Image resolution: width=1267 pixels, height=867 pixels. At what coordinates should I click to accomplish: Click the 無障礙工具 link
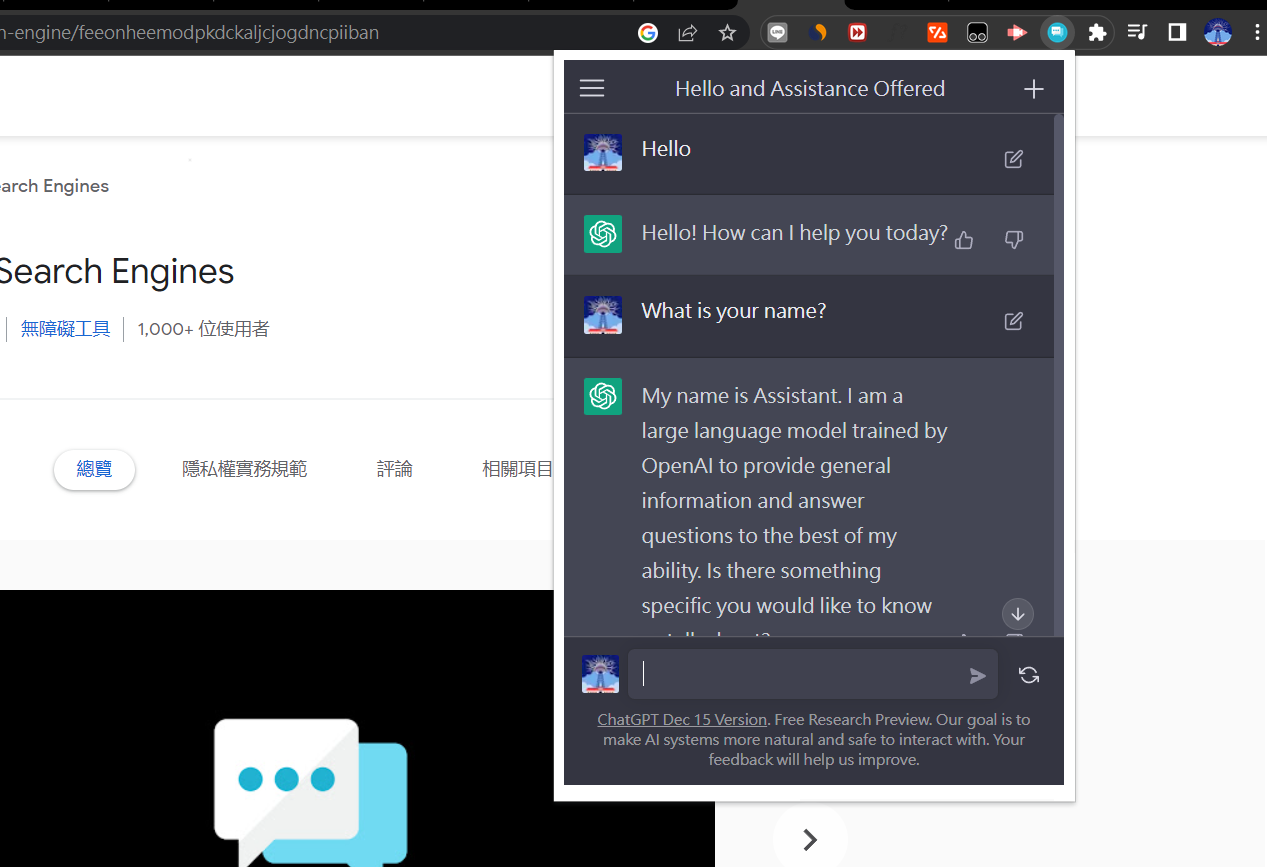(x=65, y=328)
